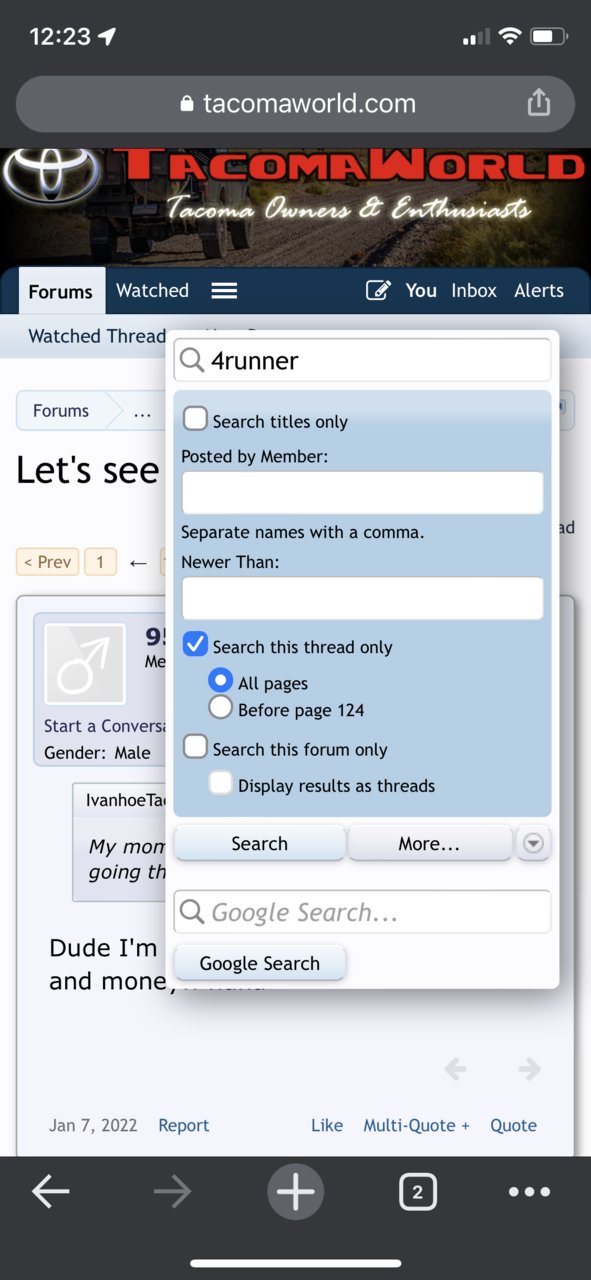
Task: Open the hamburger menu in the forum navbar
Action: tap(224, 291)
